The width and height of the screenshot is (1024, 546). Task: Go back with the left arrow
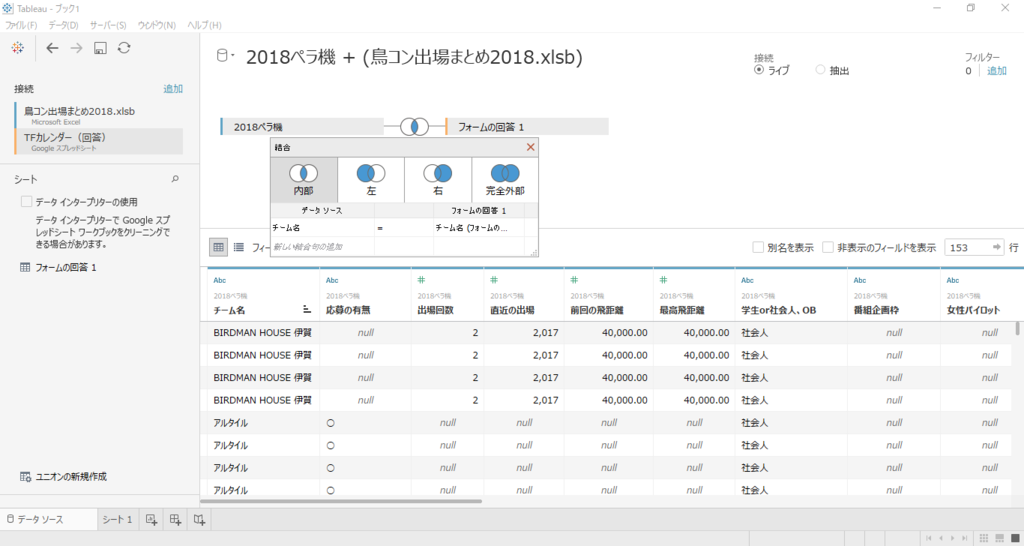coord(52,48)
